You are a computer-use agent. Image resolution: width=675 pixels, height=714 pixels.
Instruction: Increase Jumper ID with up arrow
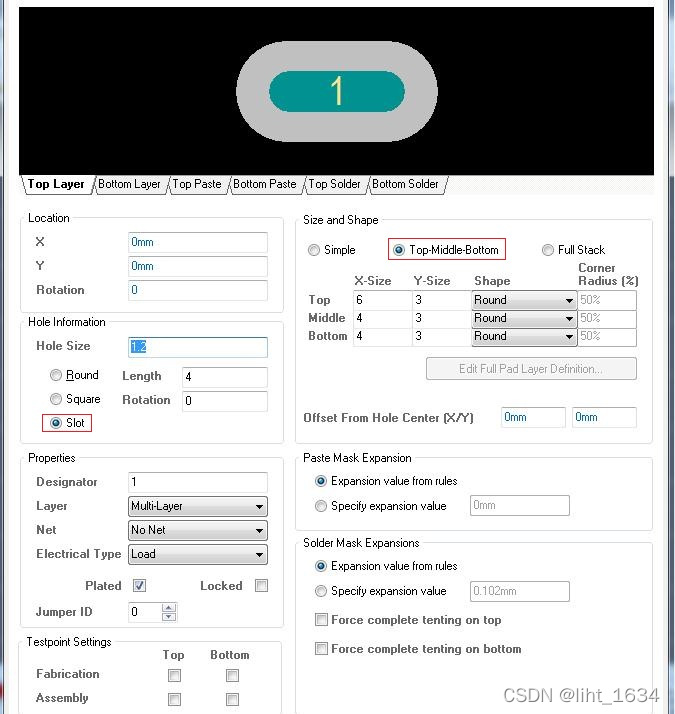pyautogui.click(x=169, y=607)
